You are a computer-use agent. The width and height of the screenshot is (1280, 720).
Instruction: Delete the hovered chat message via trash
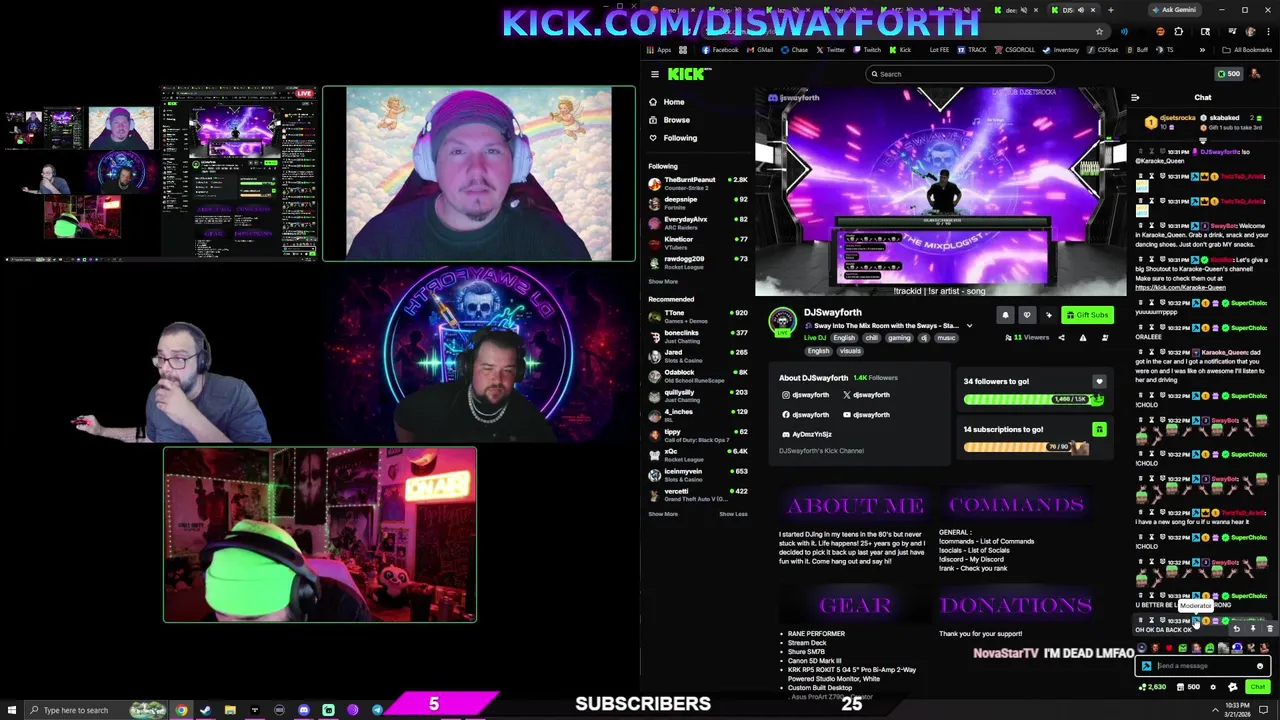pos(1270,629)
